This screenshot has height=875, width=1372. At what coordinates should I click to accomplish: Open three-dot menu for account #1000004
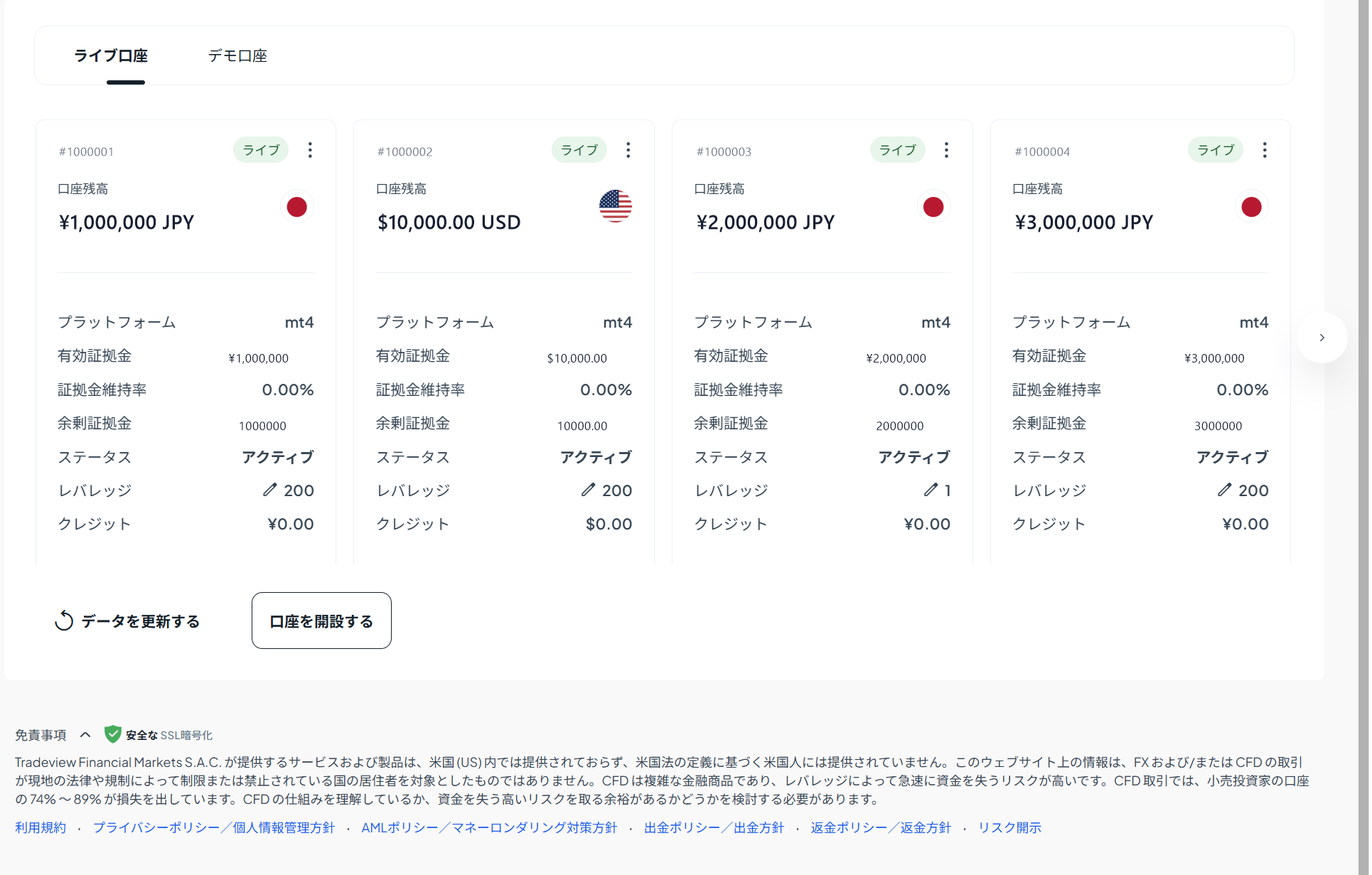1265,150
